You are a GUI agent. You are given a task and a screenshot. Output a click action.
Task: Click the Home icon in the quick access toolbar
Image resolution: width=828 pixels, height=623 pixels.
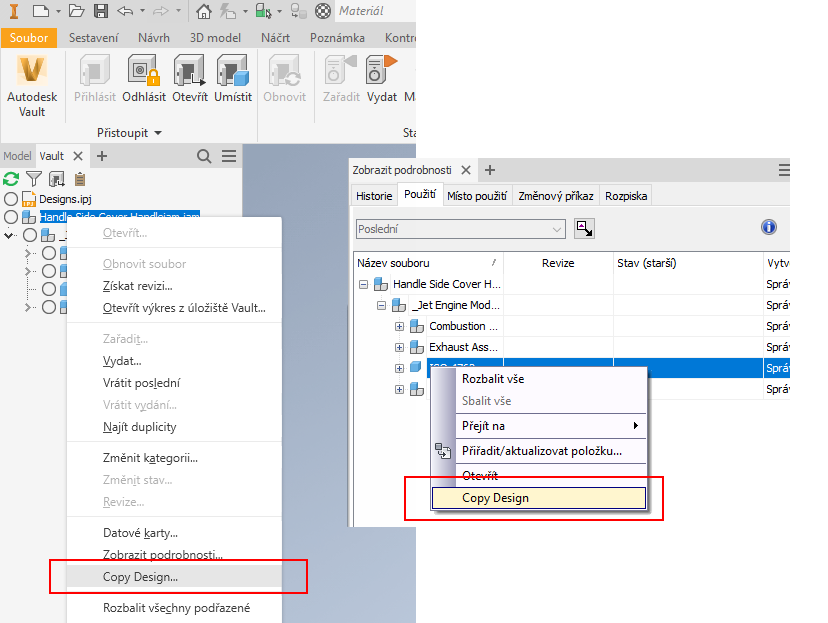203,11
